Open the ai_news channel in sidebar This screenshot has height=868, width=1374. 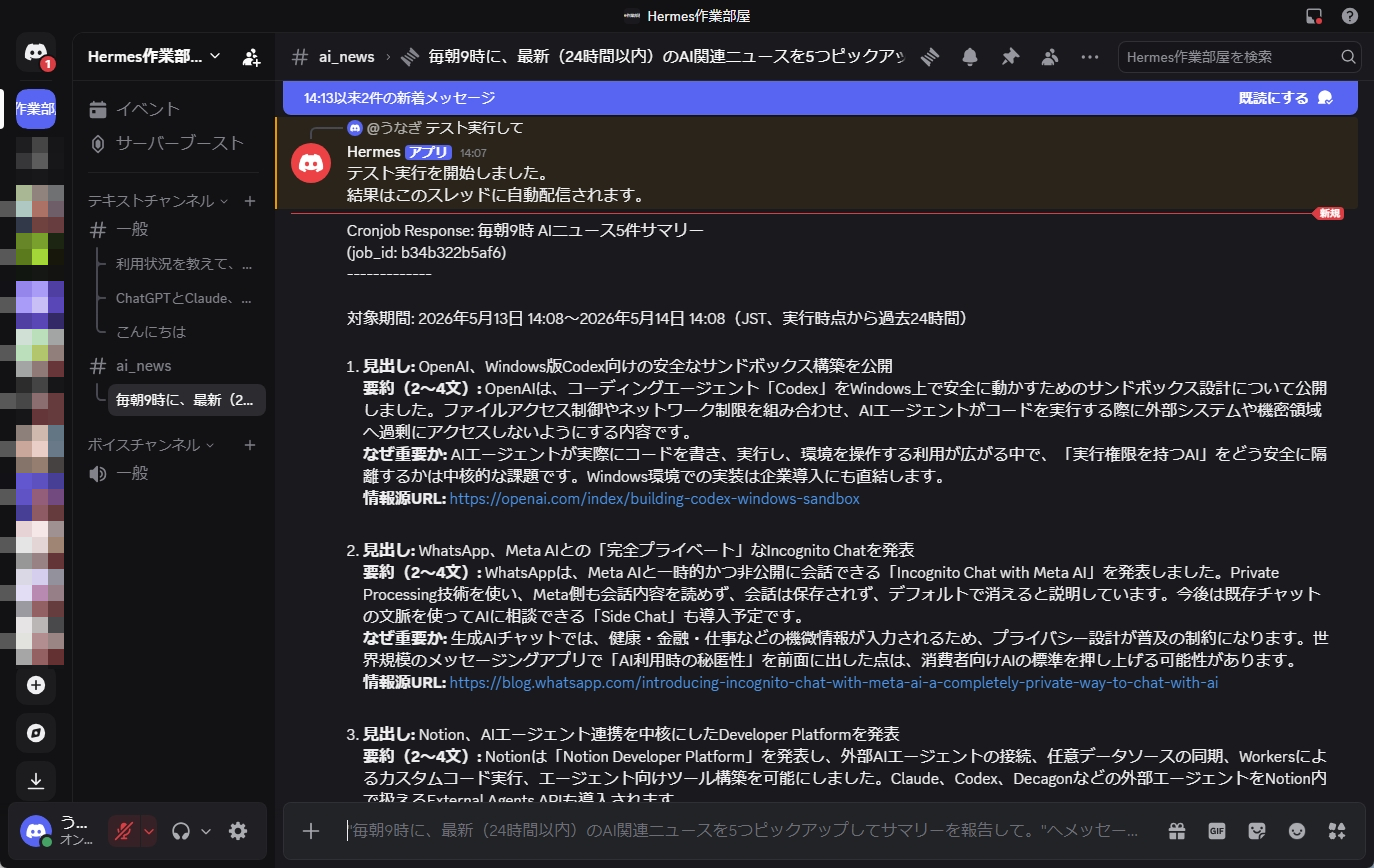172,365
